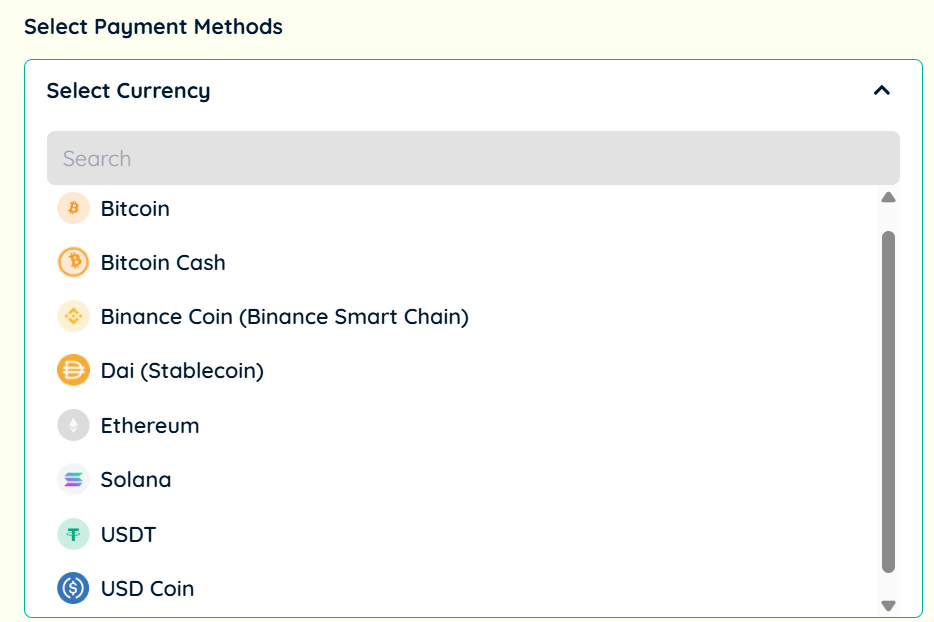
Task: Choose Bitcoin from the currency list
Action: 135,209
